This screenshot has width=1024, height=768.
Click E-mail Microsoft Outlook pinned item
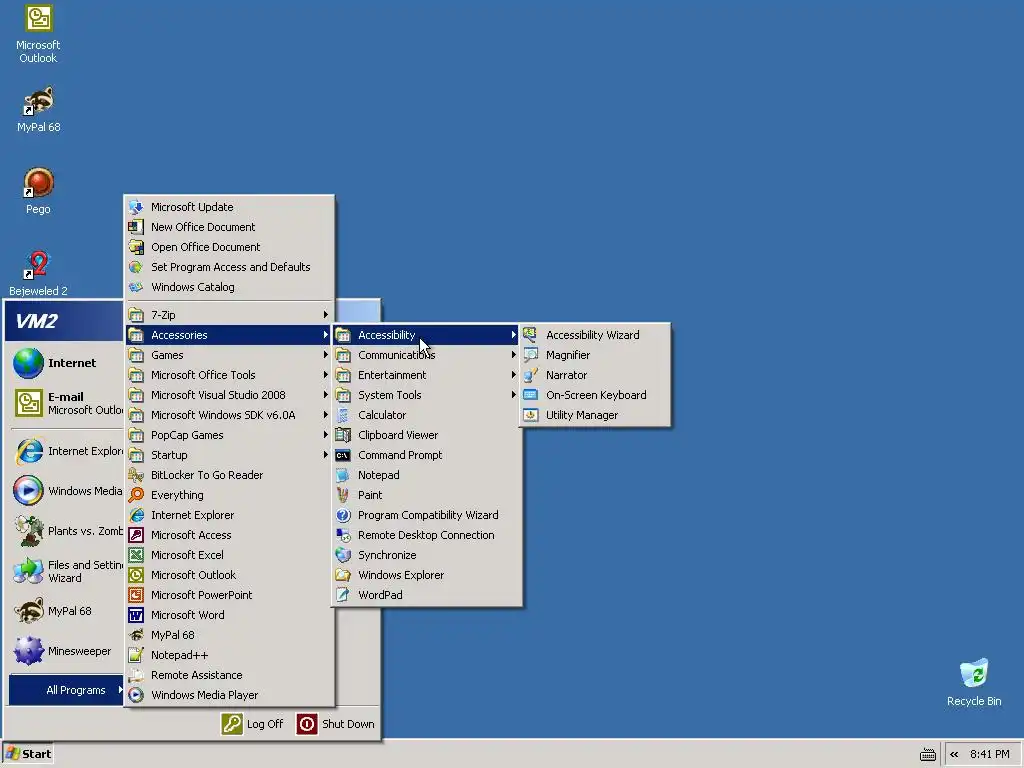click(x=67, y=403)
